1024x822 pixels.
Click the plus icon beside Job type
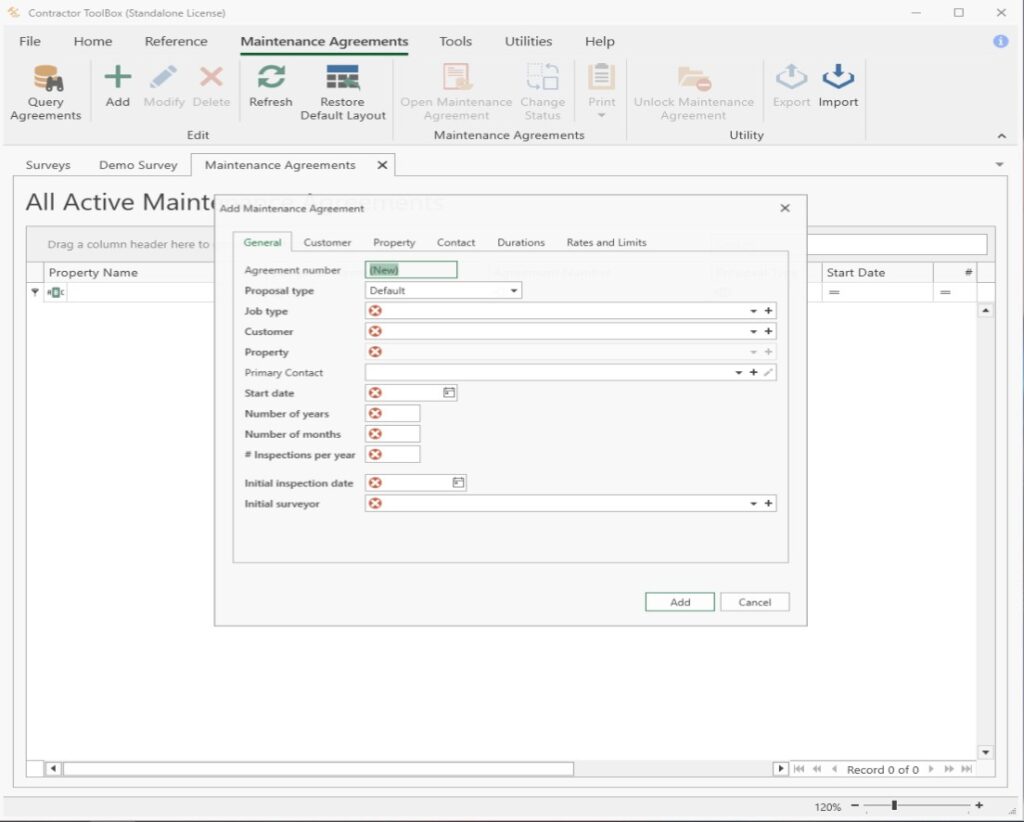click(x=768, y=311)
